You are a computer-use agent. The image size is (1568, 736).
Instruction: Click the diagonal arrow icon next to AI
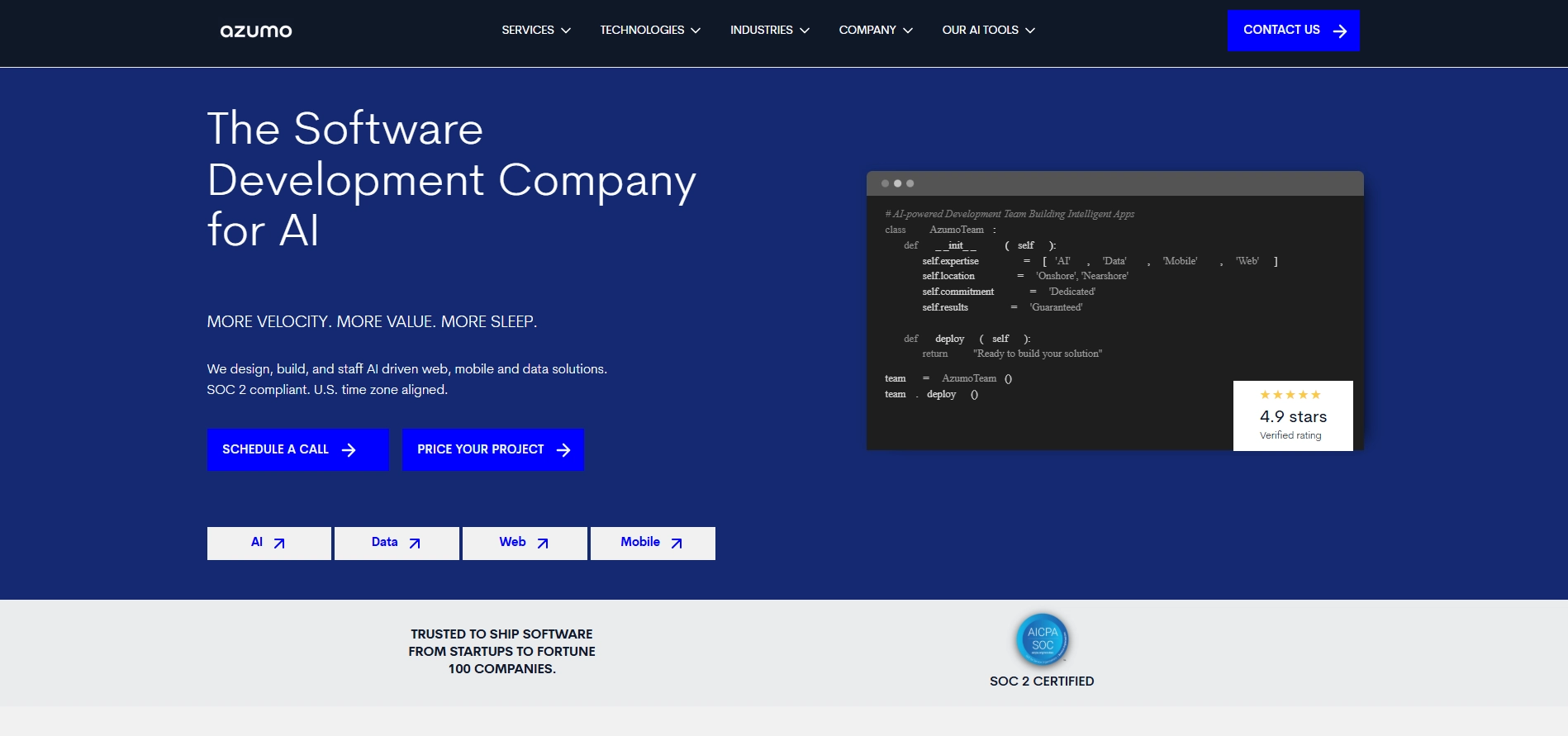coord(279,544)
